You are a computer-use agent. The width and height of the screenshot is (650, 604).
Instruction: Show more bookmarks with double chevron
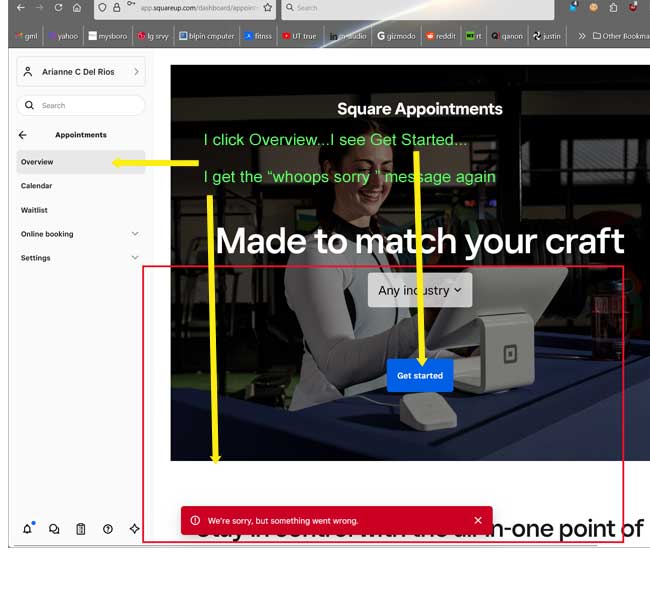click(582, 36)
